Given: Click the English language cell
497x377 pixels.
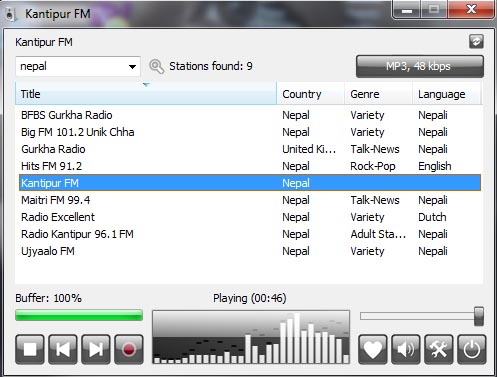Looking at the screenshot, I should [x=435, y=166].
